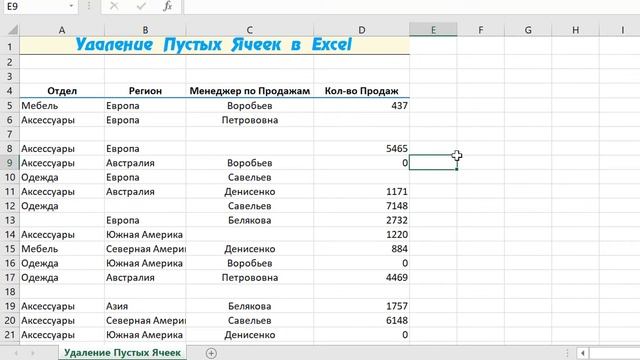Select column D header

click(362, 30)
